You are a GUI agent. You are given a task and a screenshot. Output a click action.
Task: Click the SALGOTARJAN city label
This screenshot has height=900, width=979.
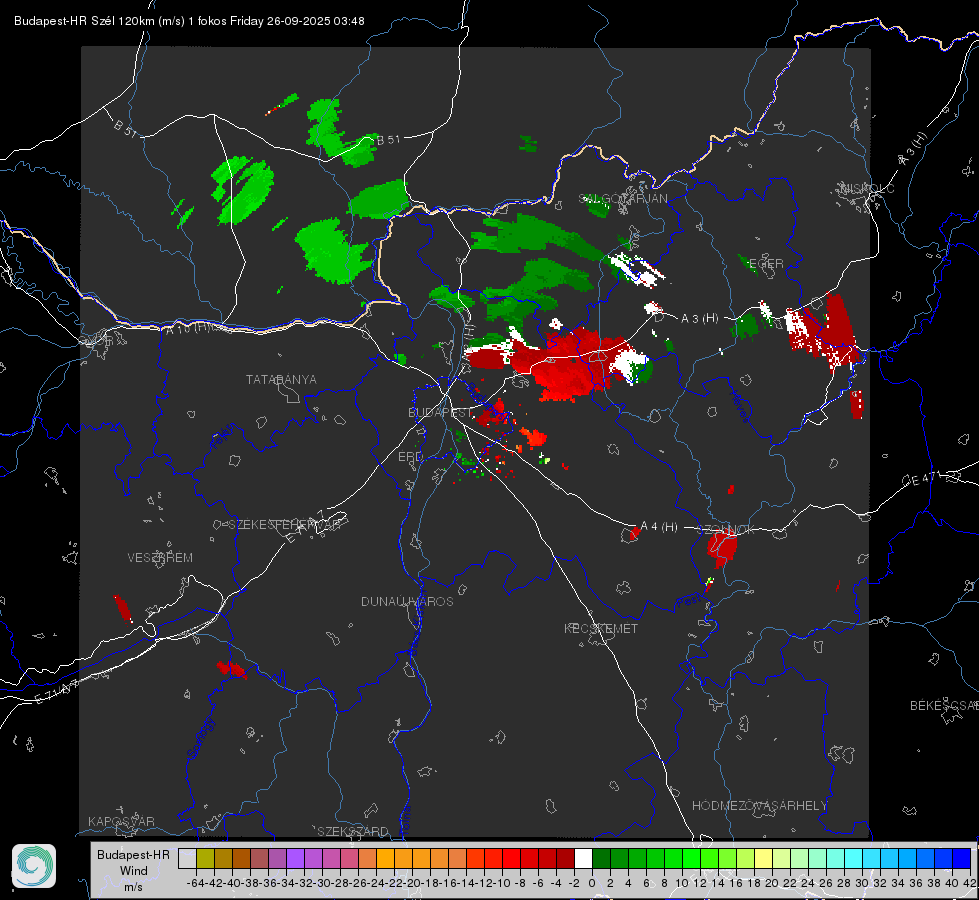tap(623, 199)
